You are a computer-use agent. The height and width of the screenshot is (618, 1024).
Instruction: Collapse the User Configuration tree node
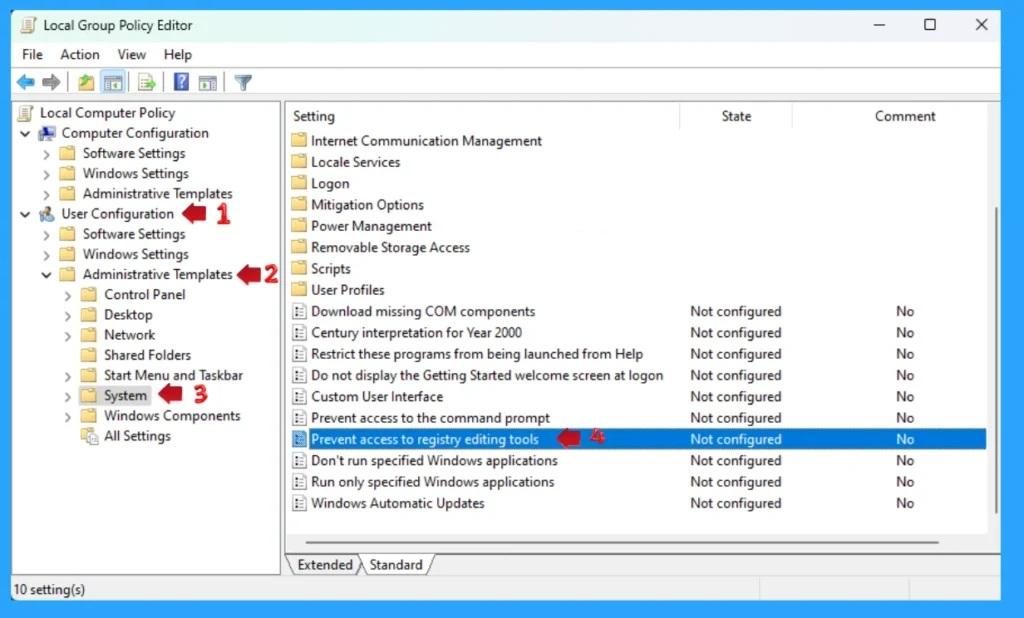[25, 214]
